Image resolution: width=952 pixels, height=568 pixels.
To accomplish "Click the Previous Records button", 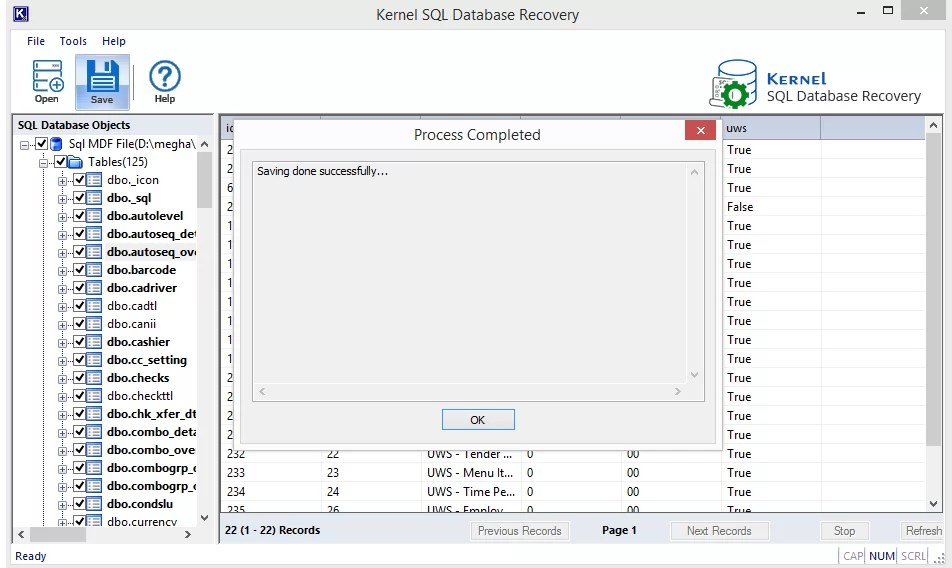I will [520, 531].
